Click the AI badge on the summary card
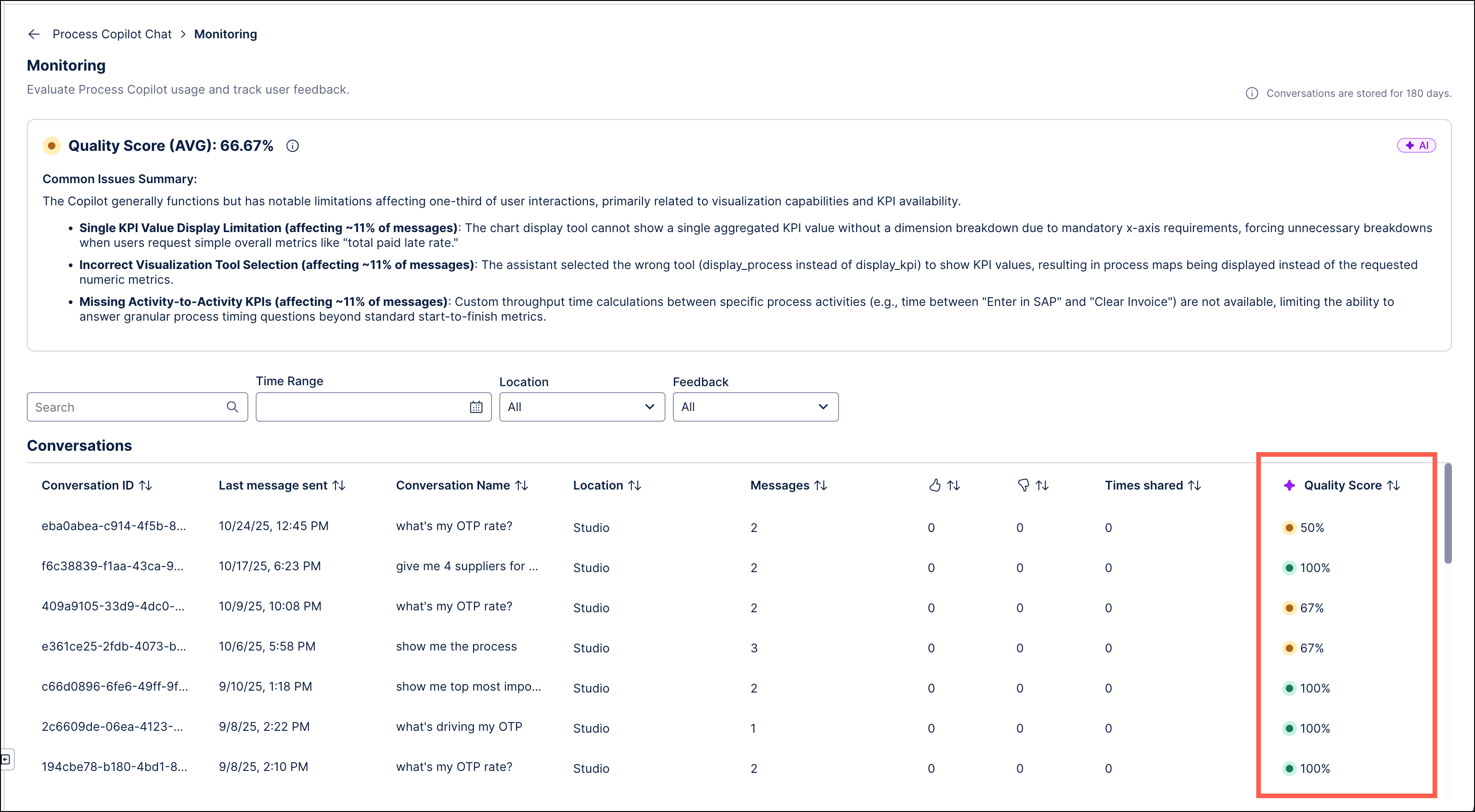The height and width of the screenshot is (812, 1475). 1416,145
